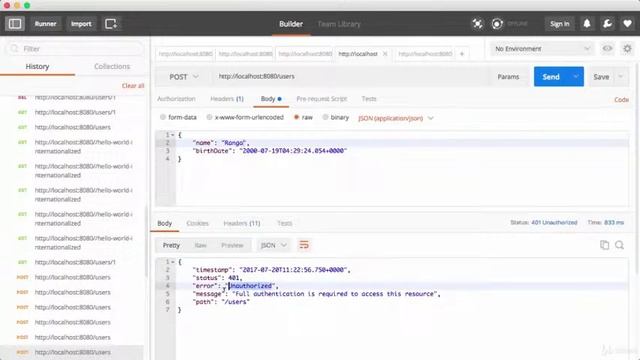Open the notifications bell
640x360 pixels.
tap(587, 24)
